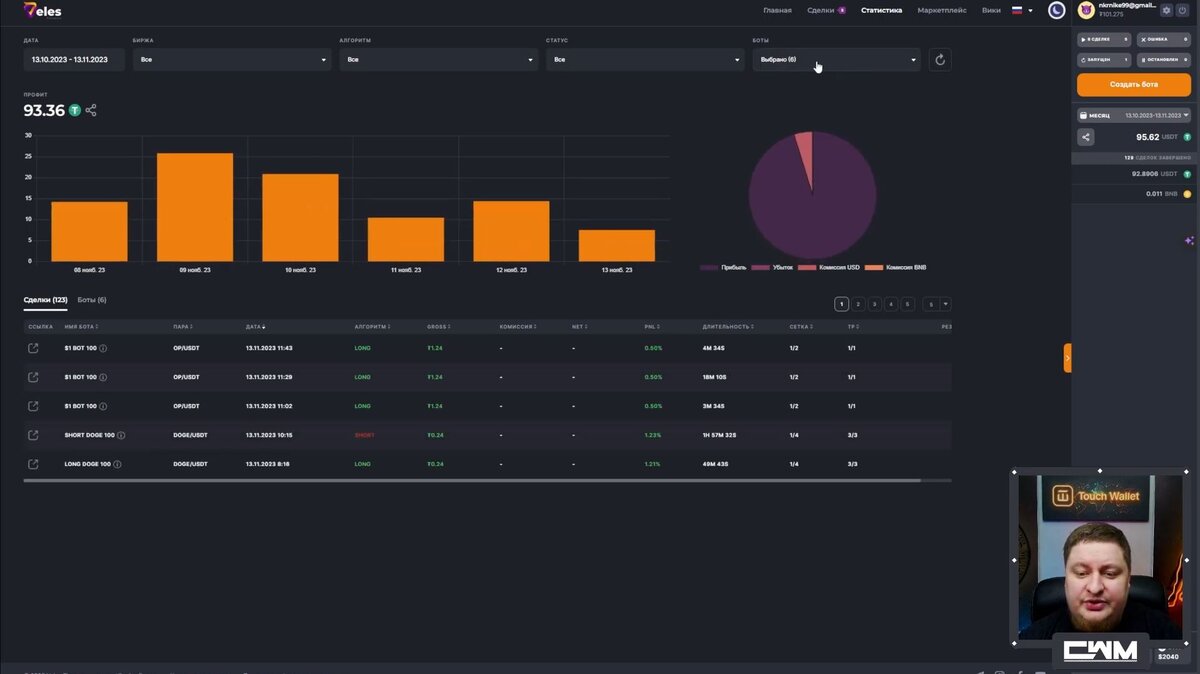Click the Убыток legend color swatch

coord(760,268)
